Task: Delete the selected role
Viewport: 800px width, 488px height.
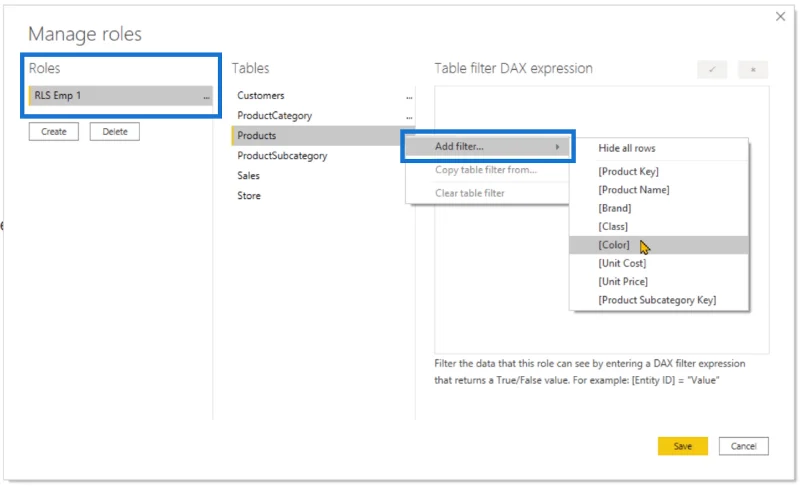Action: (115, 131)
